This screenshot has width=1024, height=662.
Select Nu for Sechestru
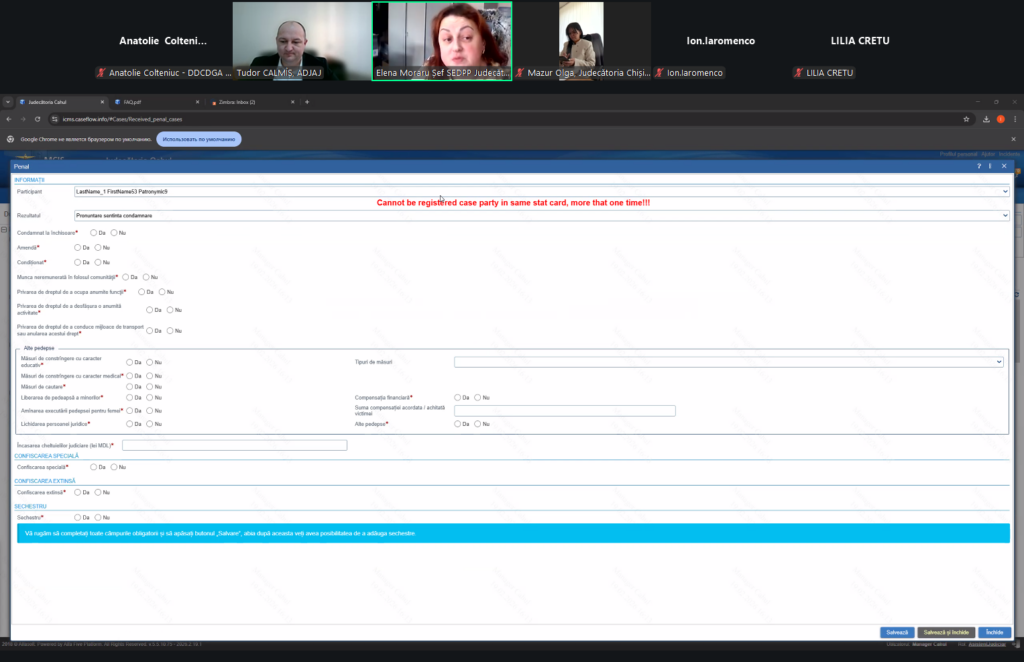point(97,518)
